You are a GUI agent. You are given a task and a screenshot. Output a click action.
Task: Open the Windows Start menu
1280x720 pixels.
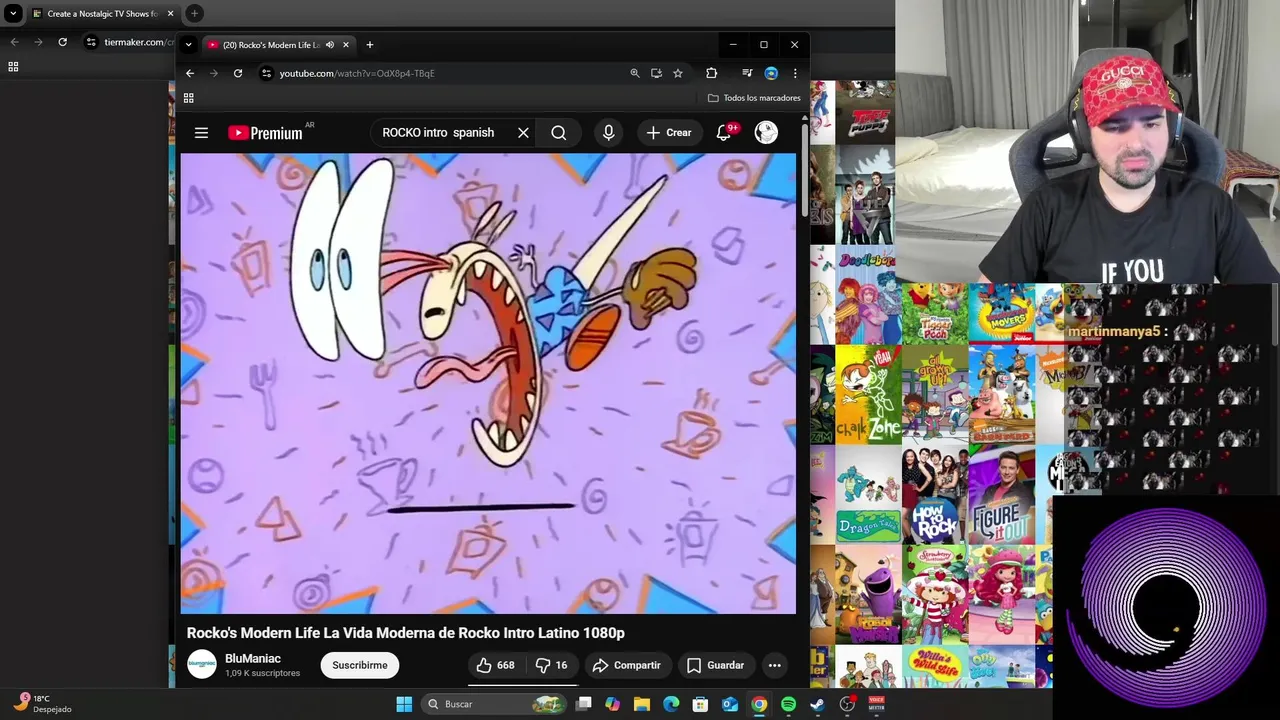(404, 704)
